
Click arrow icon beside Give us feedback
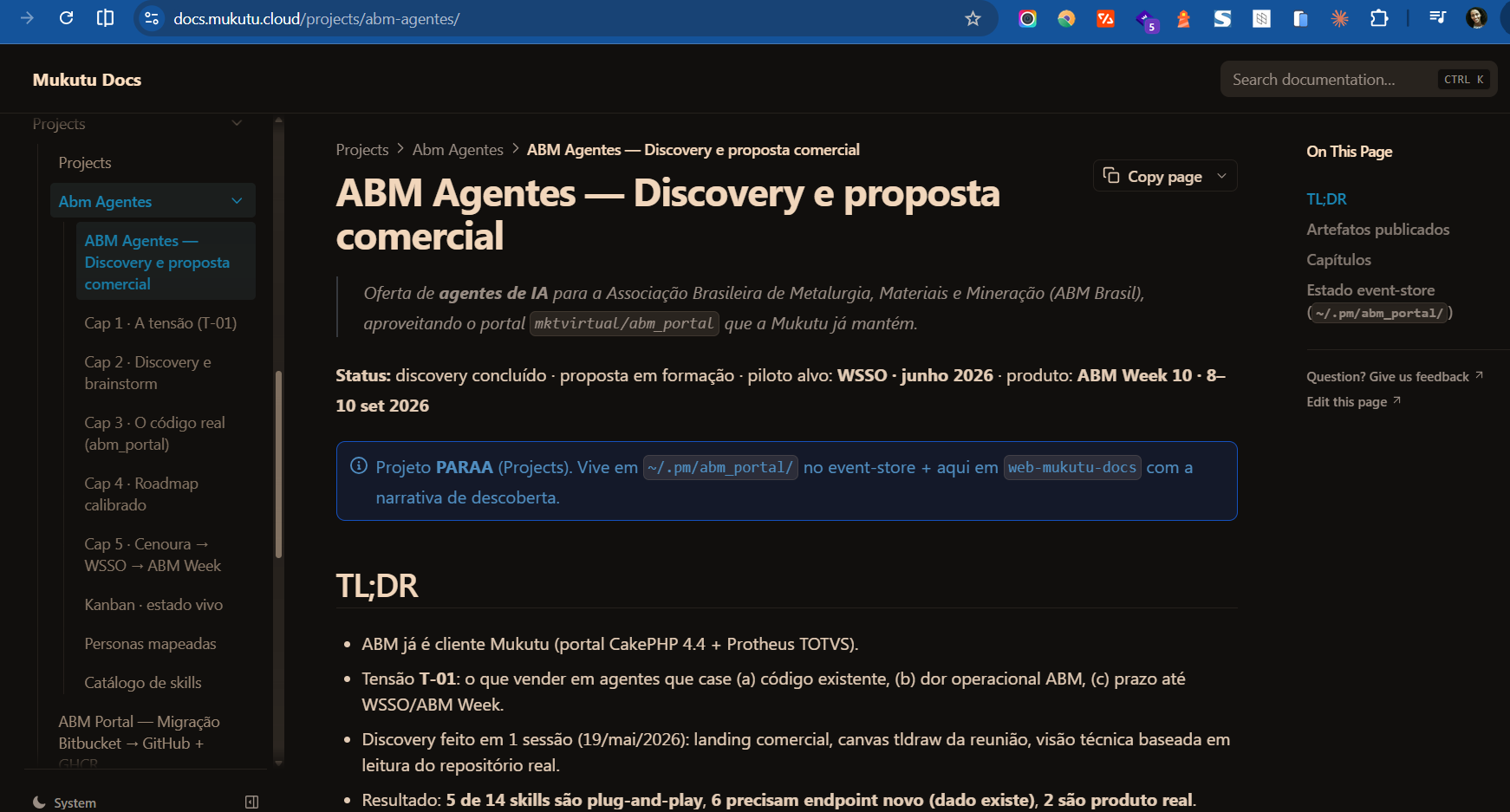pyautogui.click(x=1479, y=375)
